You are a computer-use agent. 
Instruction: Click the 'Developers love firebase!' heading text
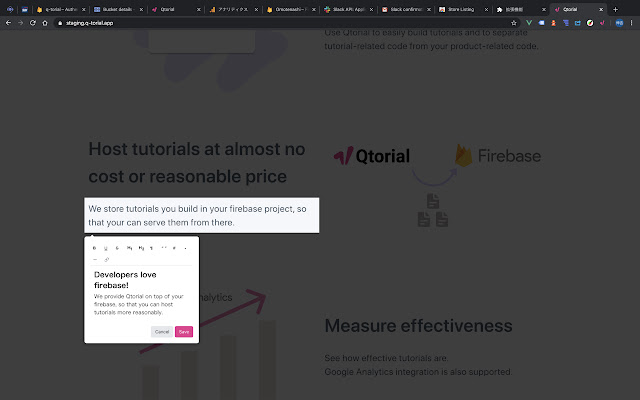[x=125, y=280]
